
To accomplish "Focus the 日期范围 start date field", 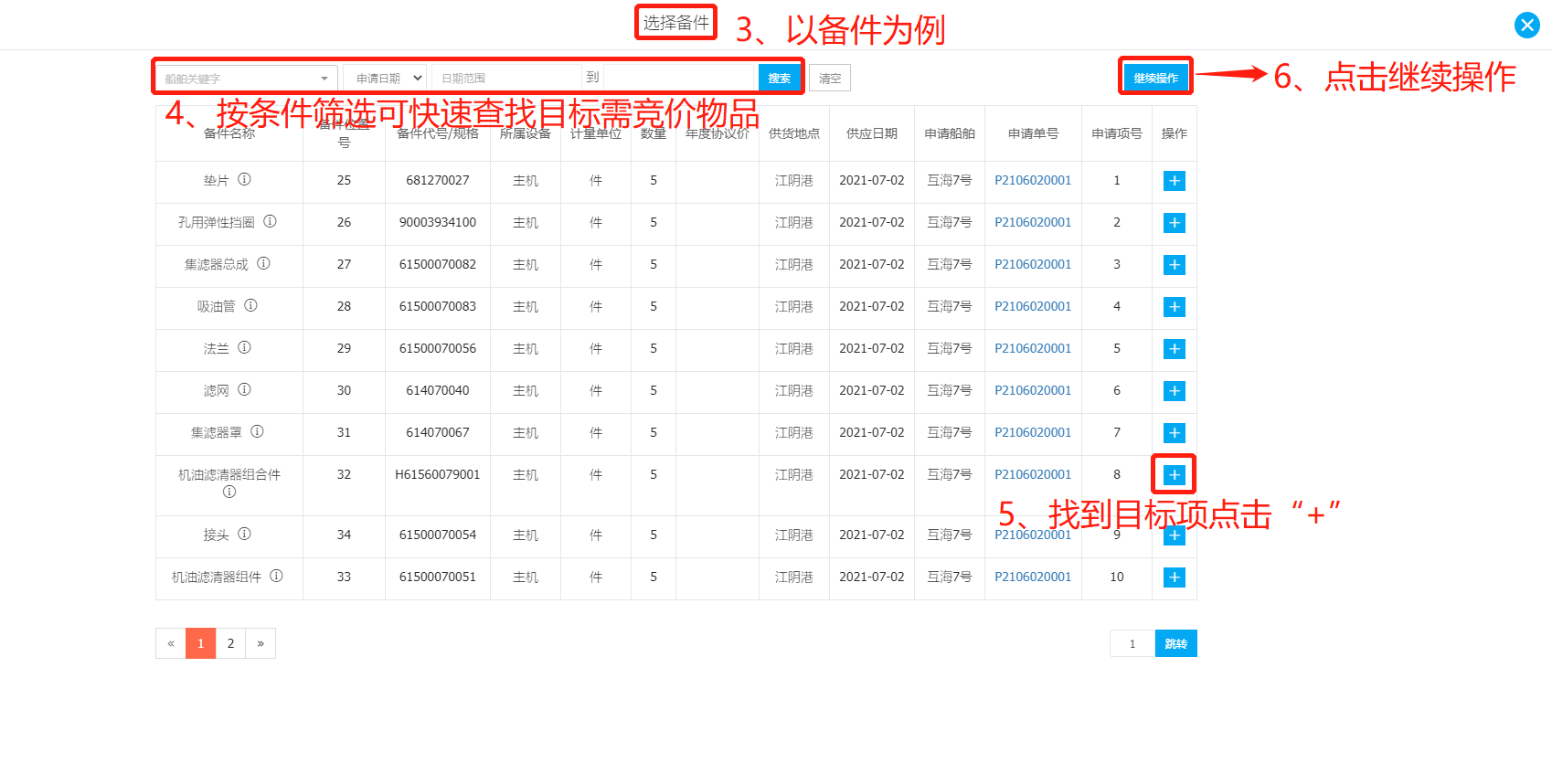I will pyautogui.click(x=506, y=79).
